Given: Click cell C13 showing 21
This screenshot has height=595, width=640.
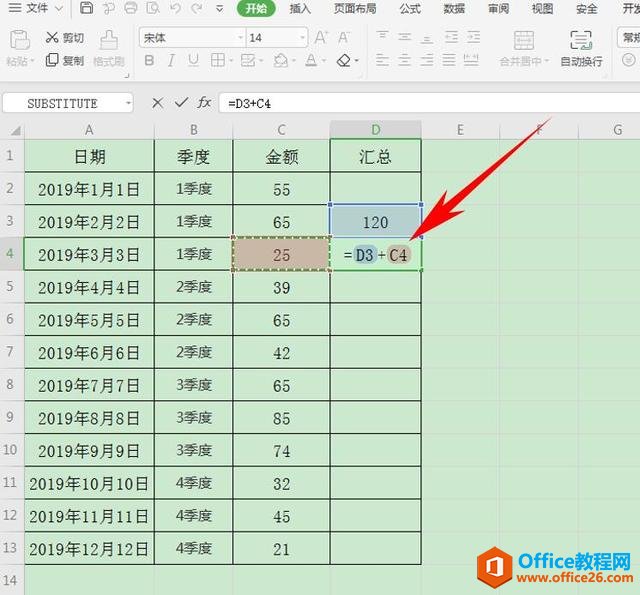Looking at the screenshot, I should click(281, 549).
